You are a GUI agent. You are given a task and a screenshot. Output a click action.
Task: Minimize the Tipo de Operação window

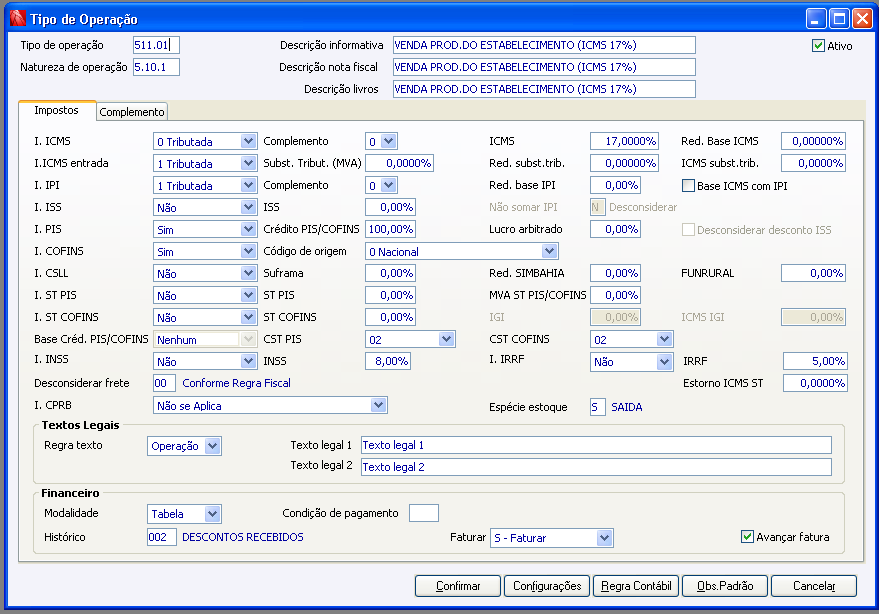tap(817, 18)
